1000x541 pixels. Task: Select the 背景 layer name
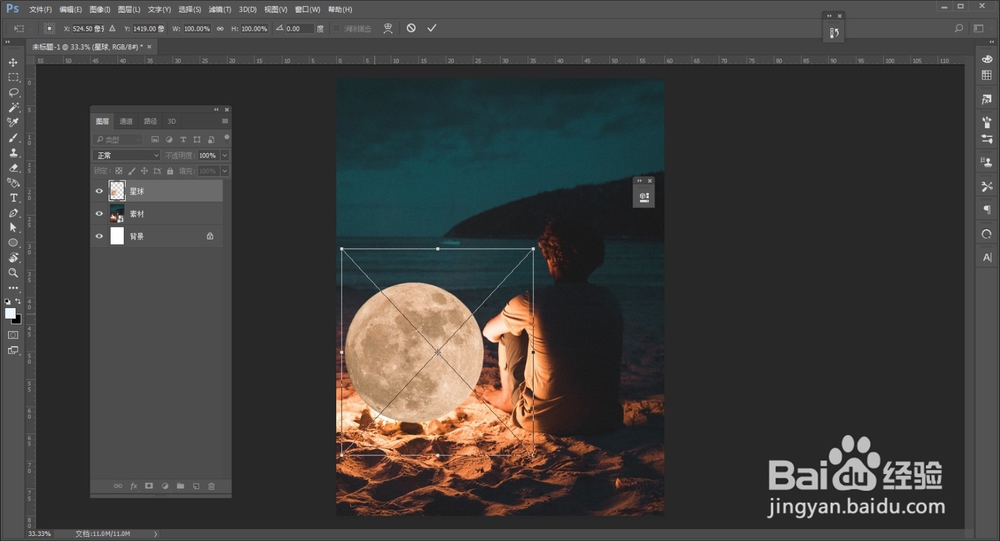point(137,236)
